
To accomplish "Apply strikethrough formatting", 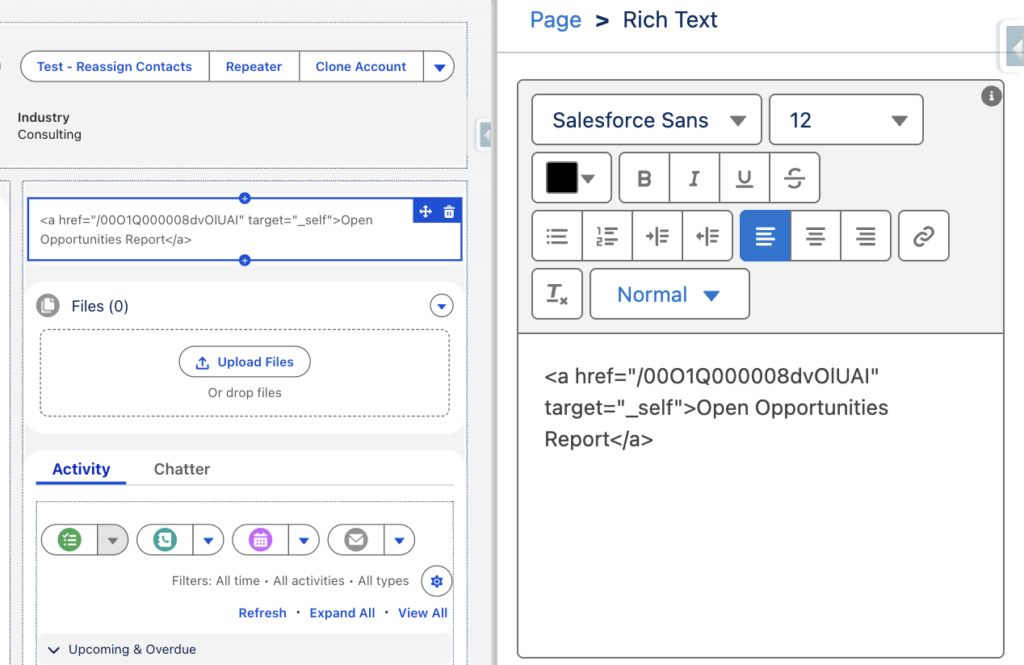I will coord(794,177).
